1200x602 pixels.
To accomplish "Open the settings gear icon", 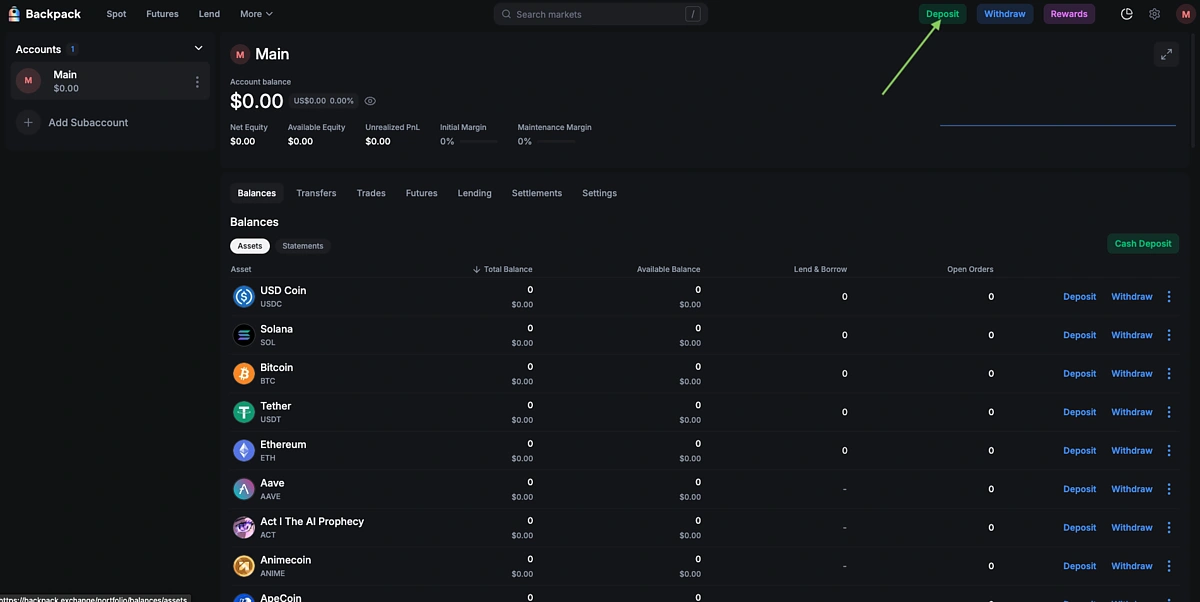I will (x=1155, y=14).
